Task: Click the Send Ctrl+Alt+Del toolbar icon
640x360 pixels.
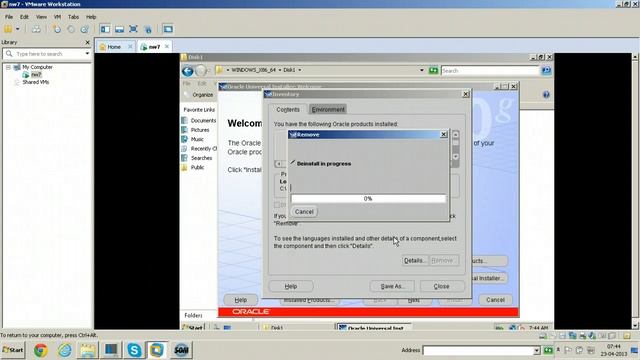Action: pyautogui.click(x=36, y=29)
